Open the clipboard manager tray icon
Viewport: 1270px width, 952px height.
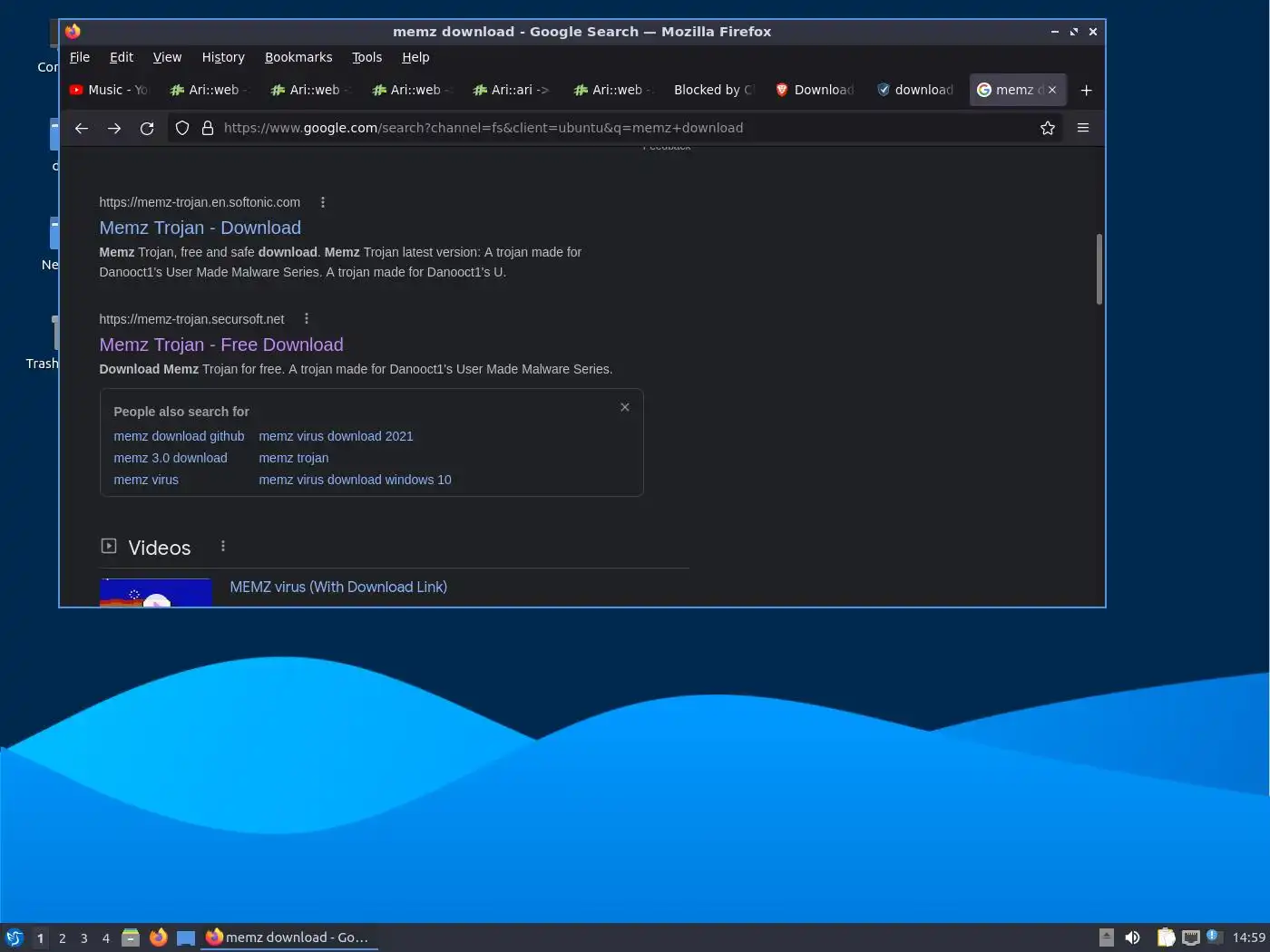pyautogui.click(x=1167, y=937)
